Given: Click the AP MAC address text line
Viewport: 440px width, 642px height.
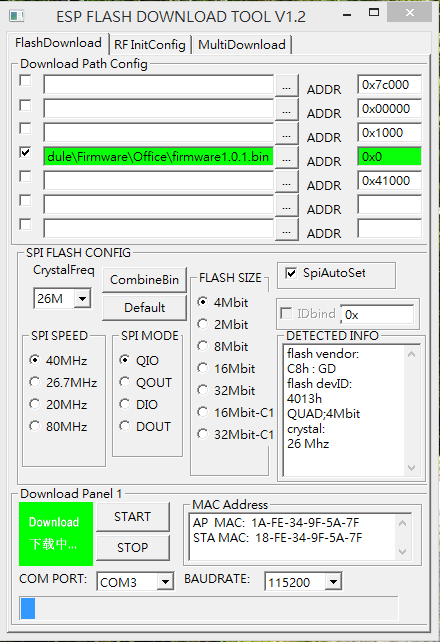Looking at the screenshot, I should pos(276,523).
